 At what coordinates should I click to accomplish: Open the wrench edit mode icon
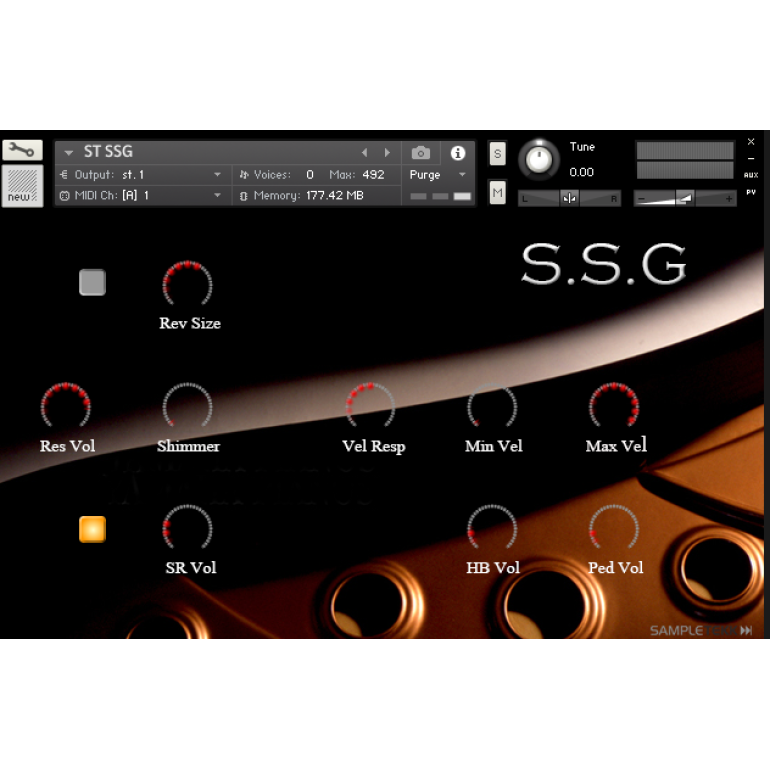coord(22,150)
